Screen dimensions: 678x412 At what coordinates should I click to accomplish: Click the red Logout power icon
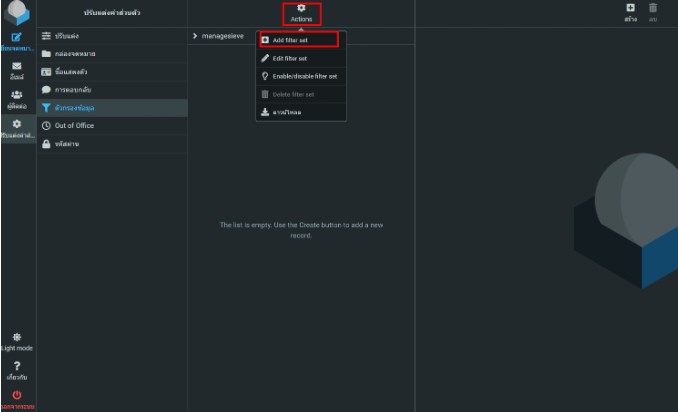(17, 397)
